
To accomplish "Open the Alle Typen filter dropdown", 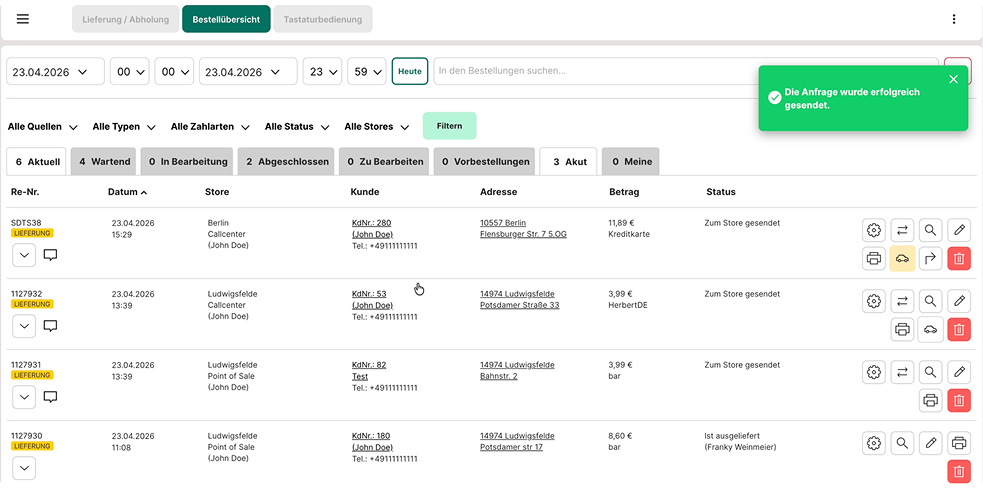I will point(124,127).
